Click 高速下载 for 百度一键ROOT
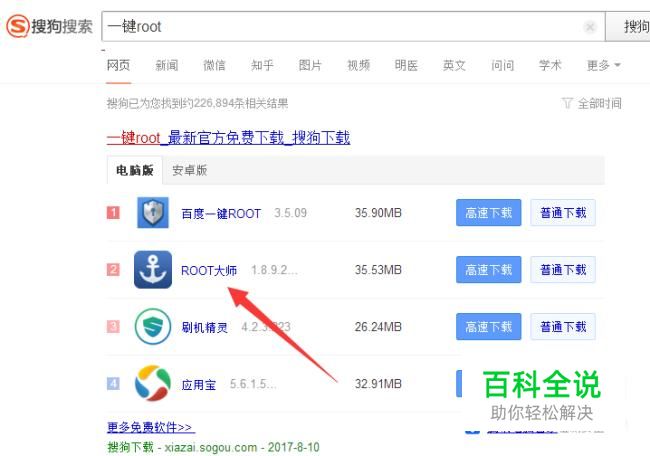This screenshot has width=650, height=456. coord(488,213)
